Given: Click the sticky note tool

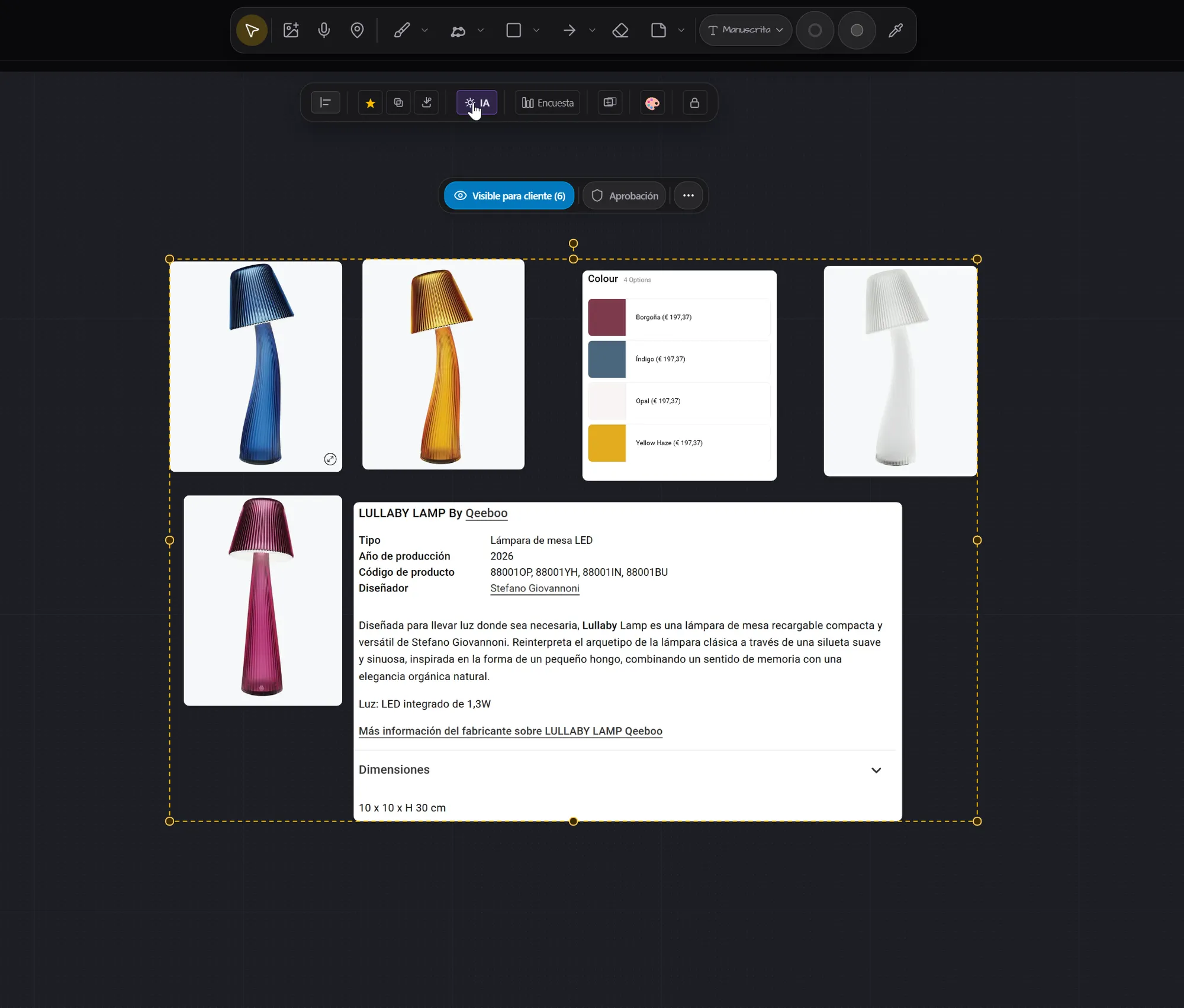Looking at the screenshot, I should click(658, 30).
